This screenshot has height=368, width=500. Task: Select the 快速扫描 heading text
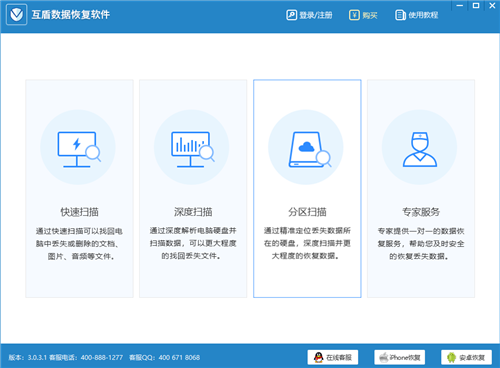click(x=79, y=212)
